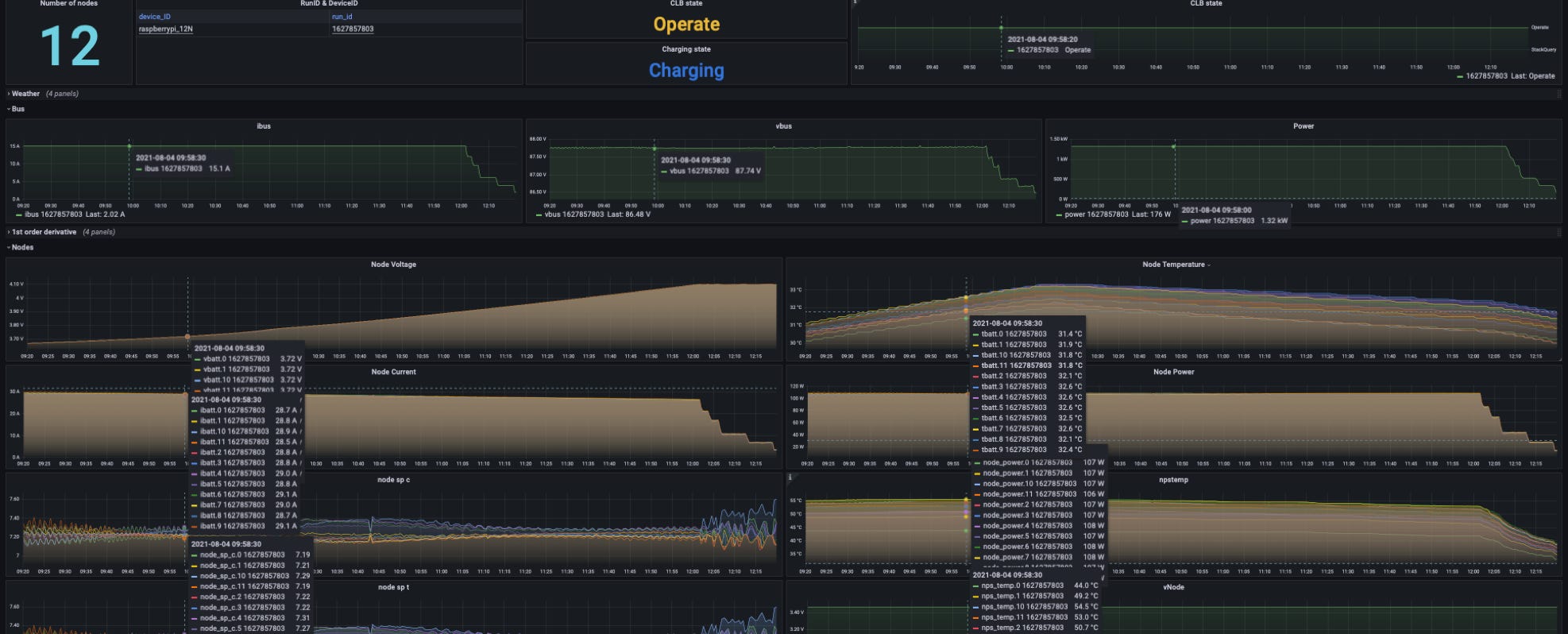Grab the drag handle of Weather row
The image size is (1568, 634).
click(1558, 94)
